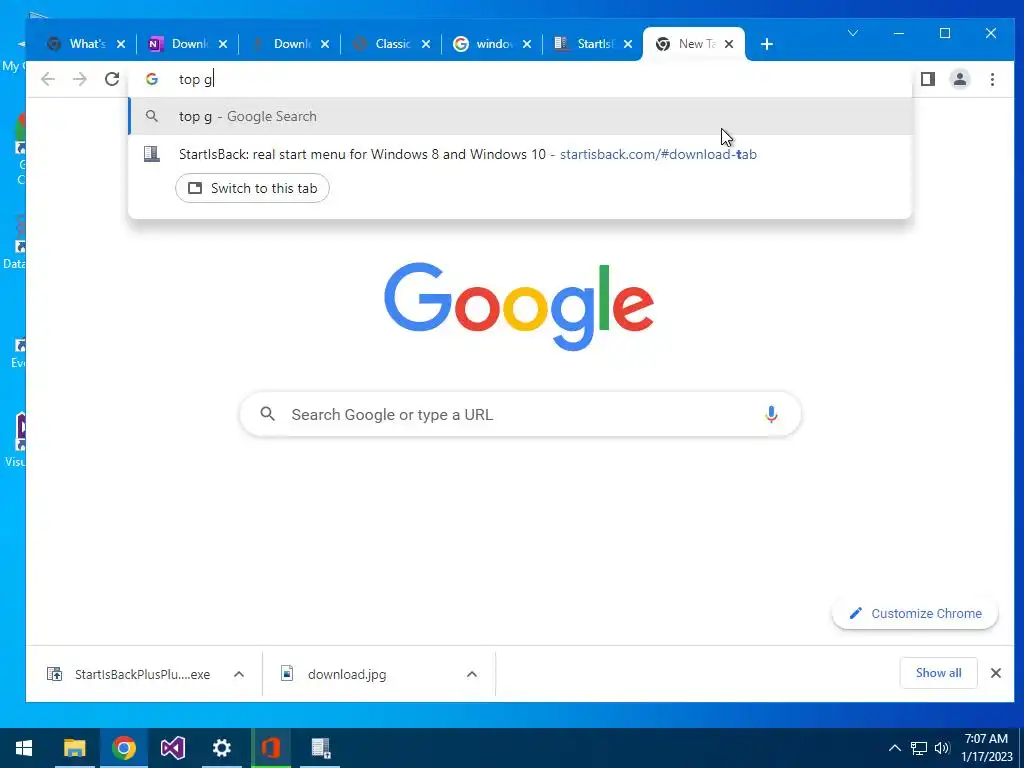Expand options for download.jpg download
The height and width of the screenshot is (768, 1024).
coord(472,674)
